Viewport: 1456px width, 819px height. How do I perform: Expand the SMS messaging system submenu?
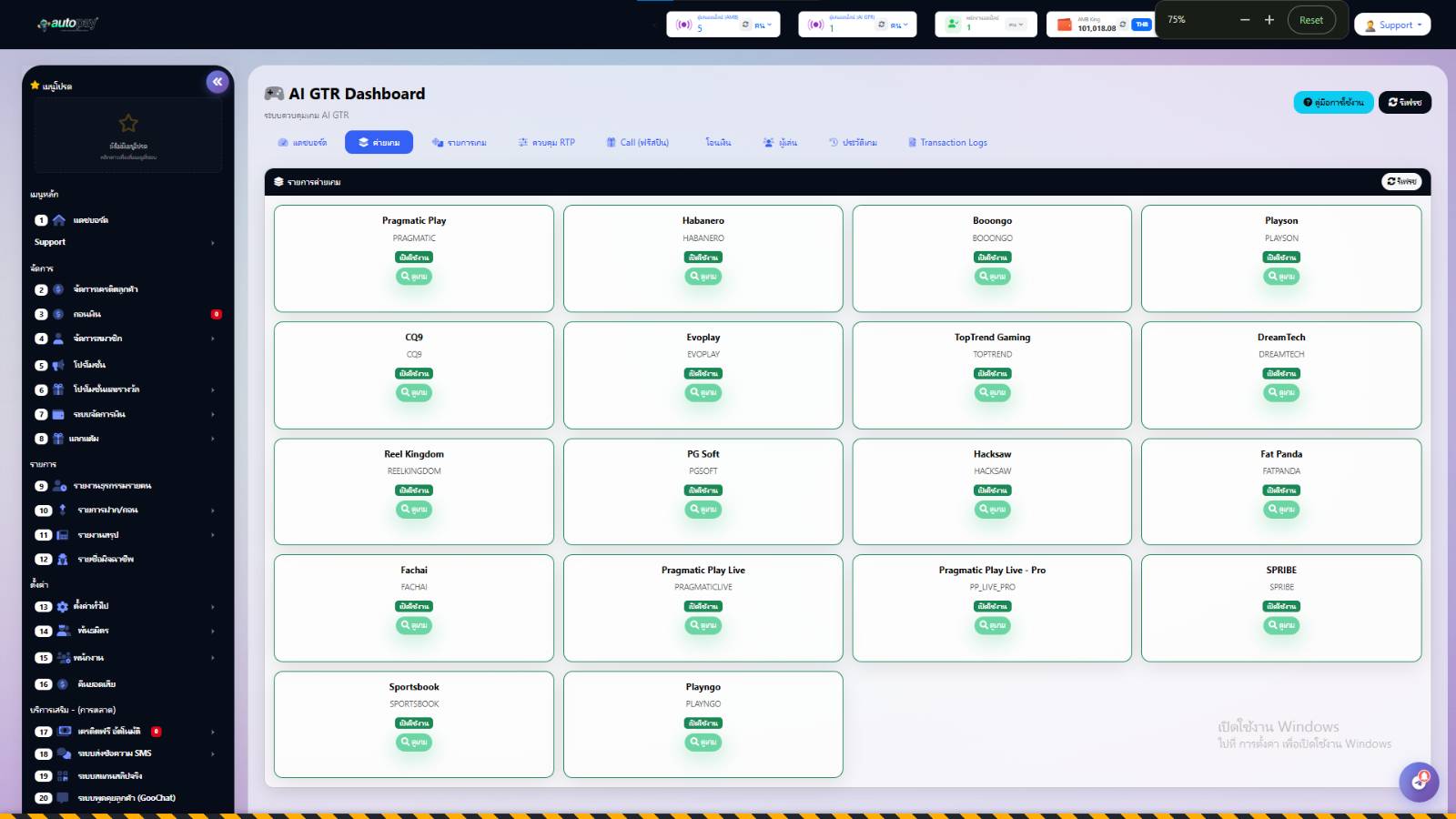[x=213, y=754]
